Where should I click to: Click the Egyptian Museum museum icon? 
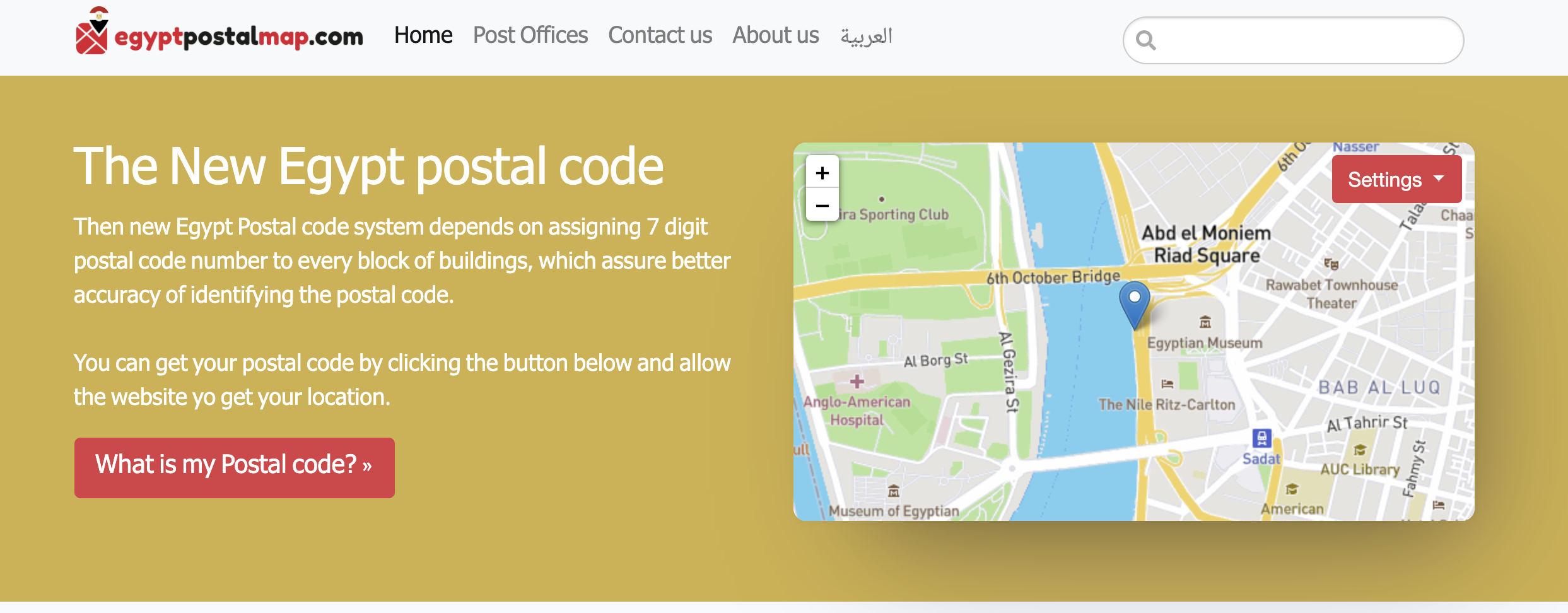pos(1205,323)
